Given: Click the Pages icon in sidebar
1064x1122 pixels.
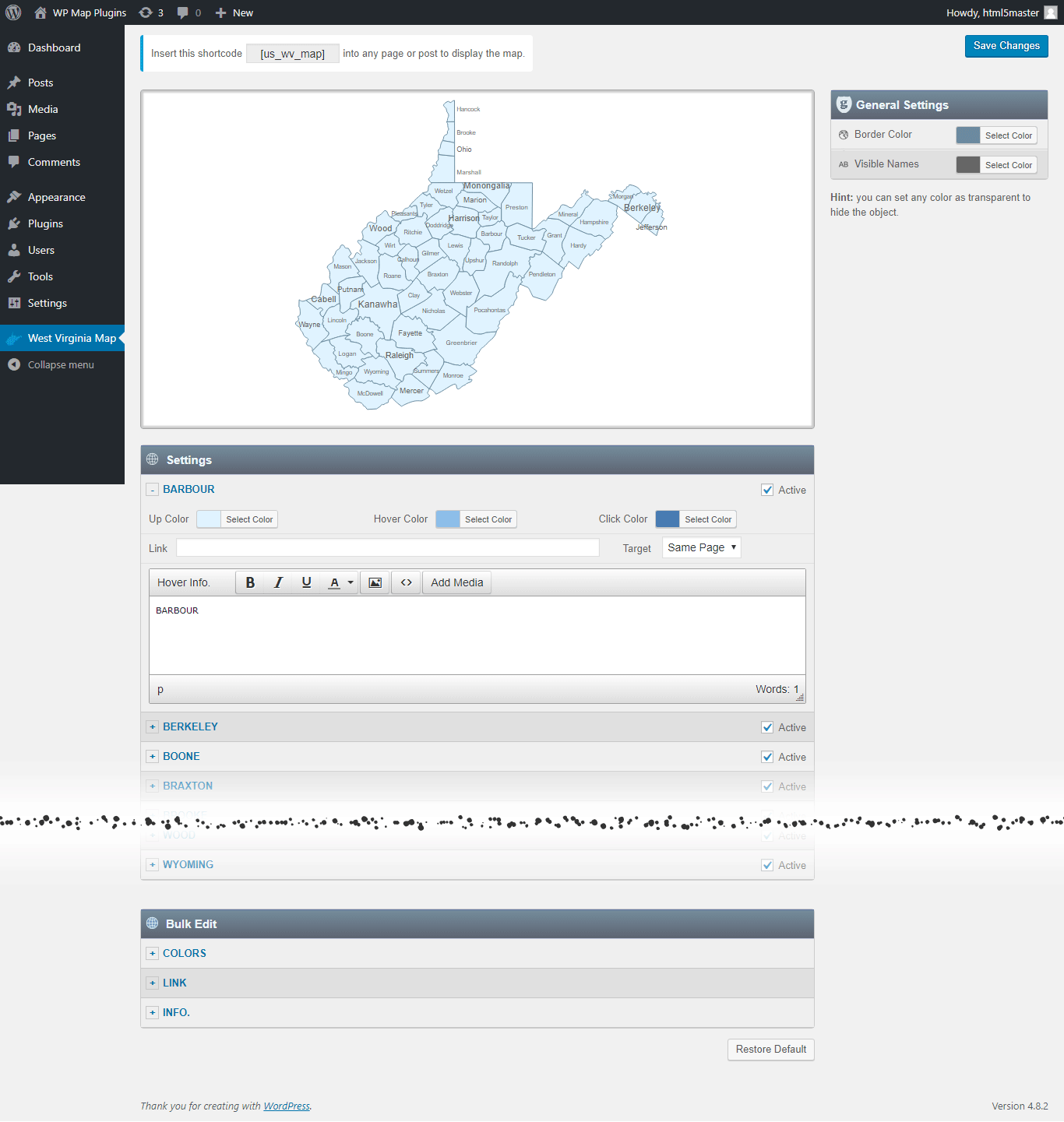Looking at the screenshot, I should [14, 135].
